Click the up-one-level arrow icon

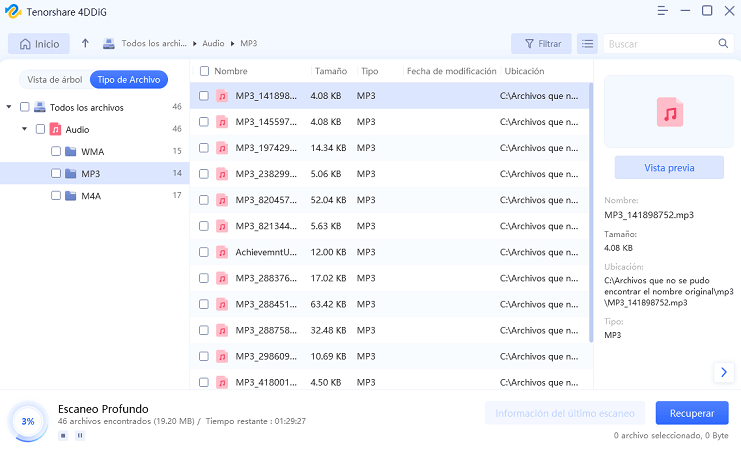pyautogui.click(x=85, y=44)
